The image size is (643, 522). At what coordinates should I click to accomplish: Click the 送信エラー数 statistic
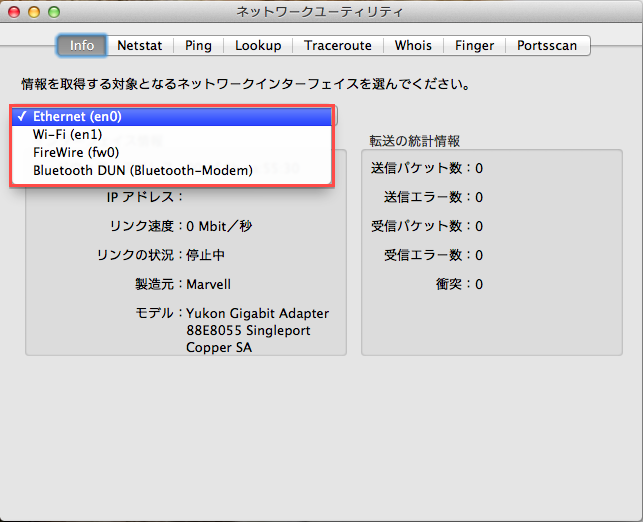point(433,197)
